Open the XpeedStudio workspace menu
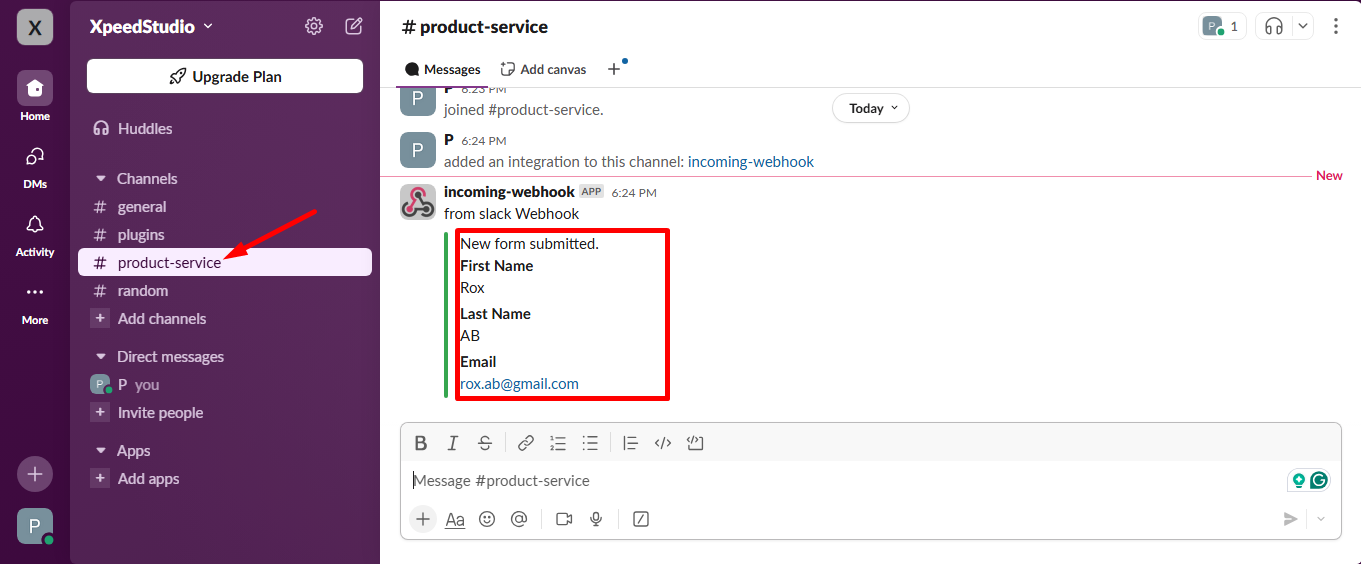The image size is (1361, 564). [151, 27]
